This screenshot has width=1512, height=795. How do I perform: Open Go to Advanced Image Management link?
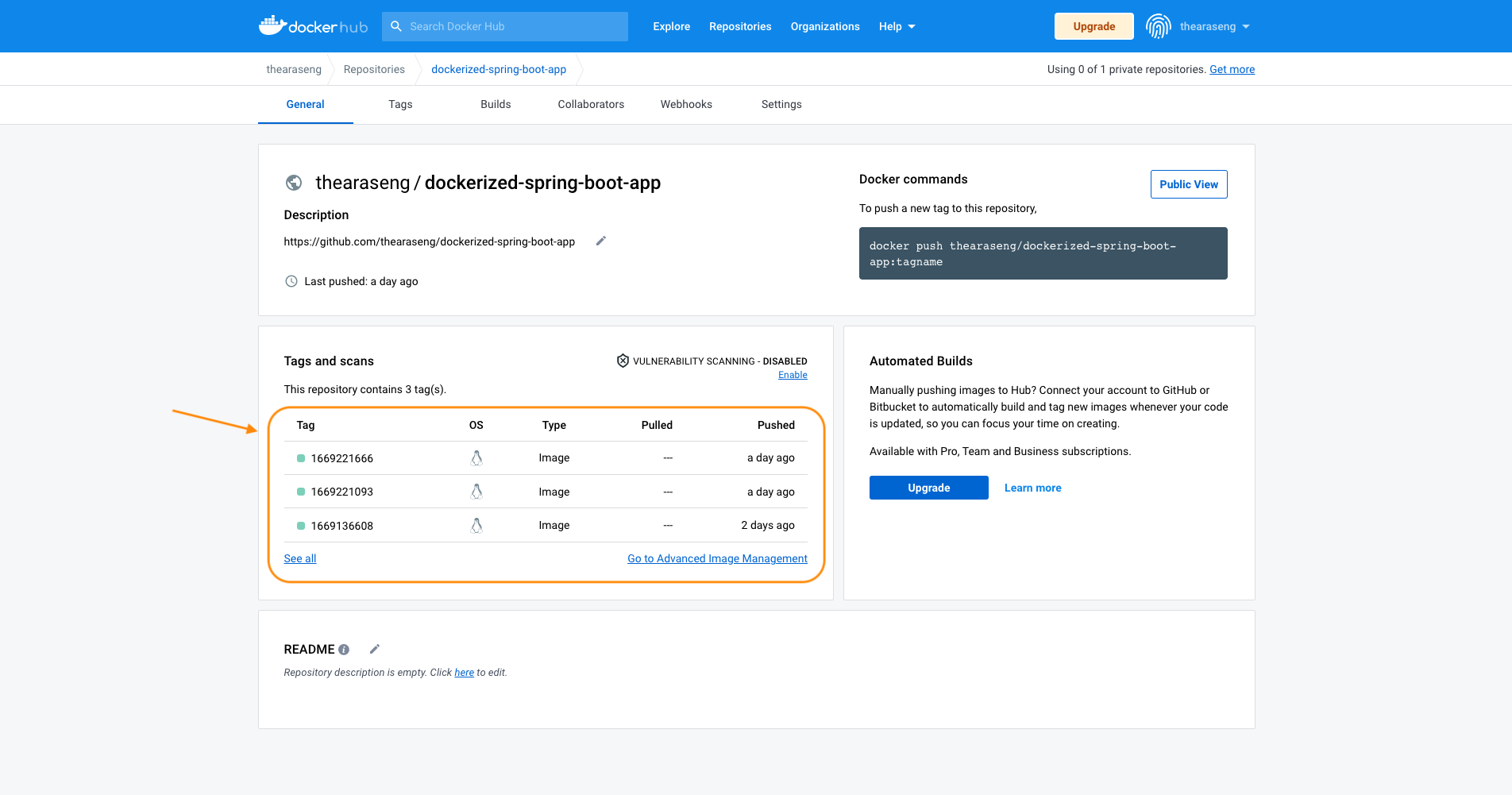(717, 558)
